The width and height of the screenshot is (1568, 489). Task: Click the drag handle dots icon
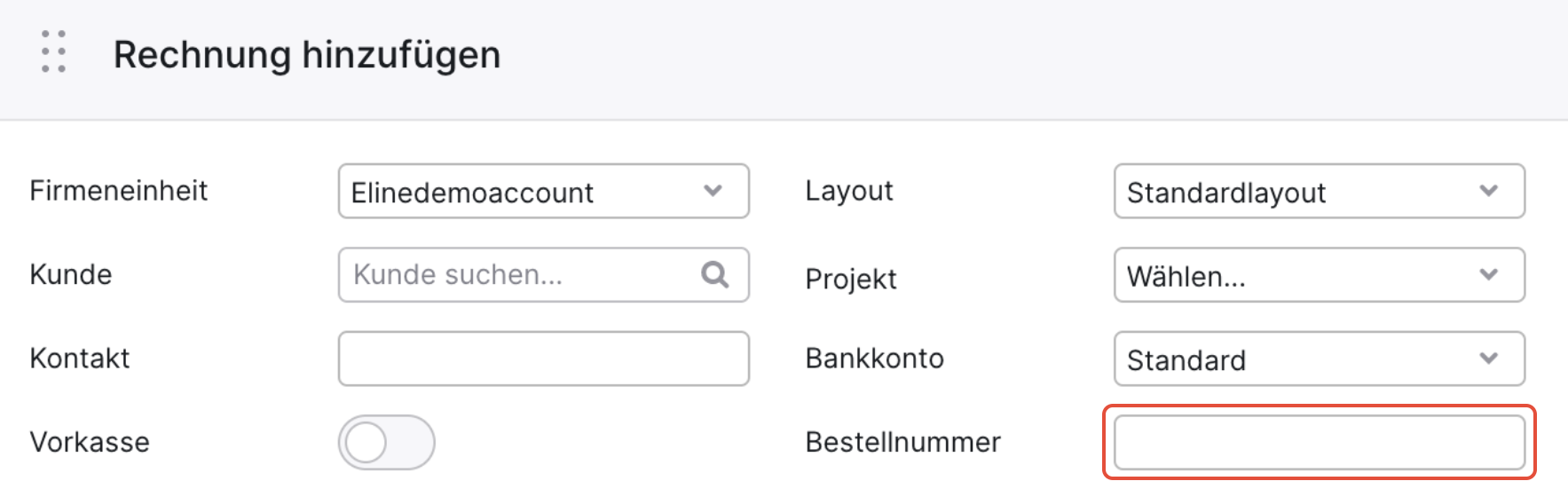54,51
